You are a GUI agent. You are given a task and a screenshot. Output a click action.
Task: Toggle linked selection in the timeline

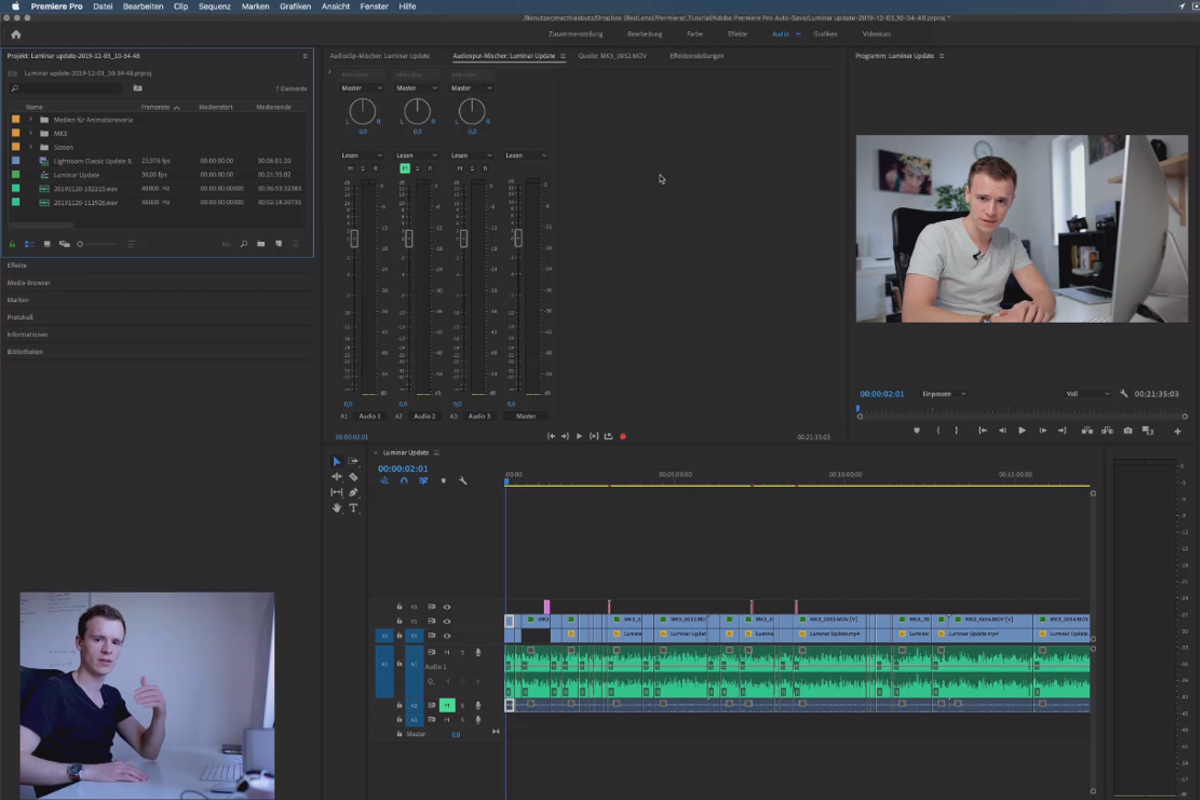coord(424,481)
